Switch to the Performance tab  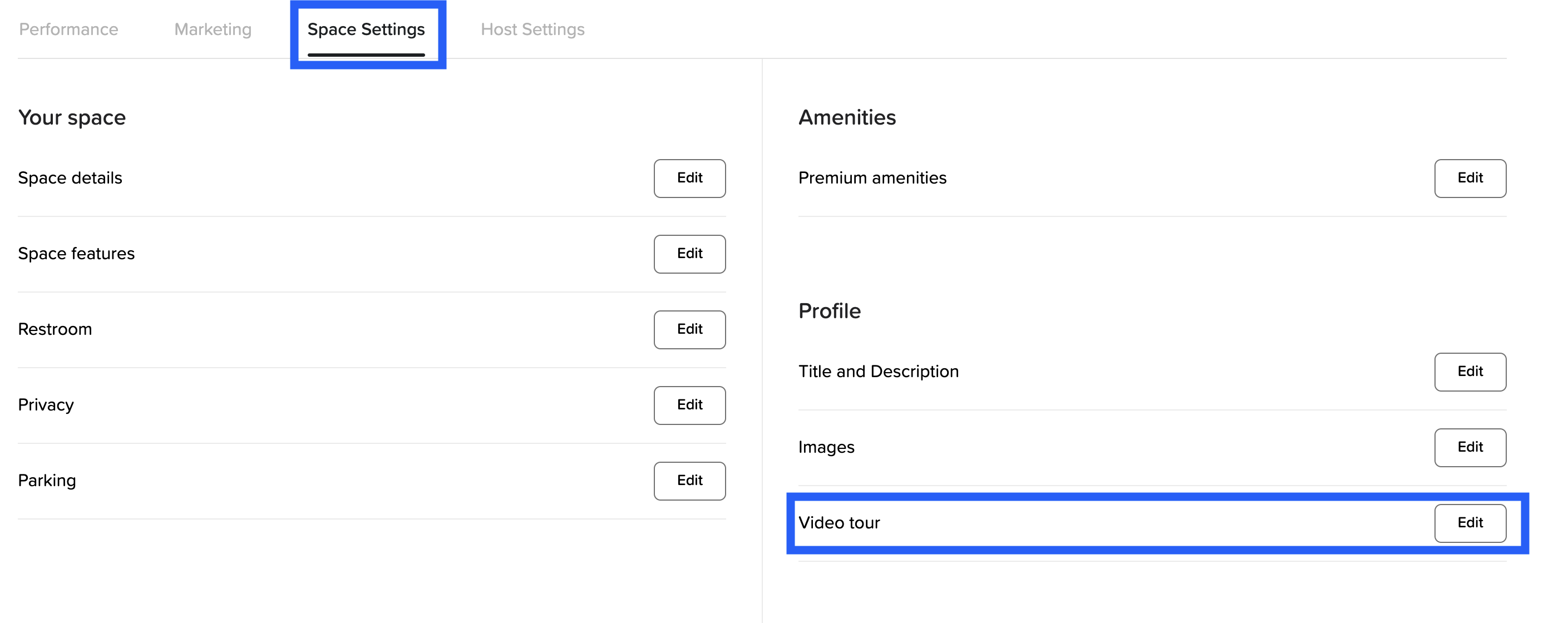(69, 29)
